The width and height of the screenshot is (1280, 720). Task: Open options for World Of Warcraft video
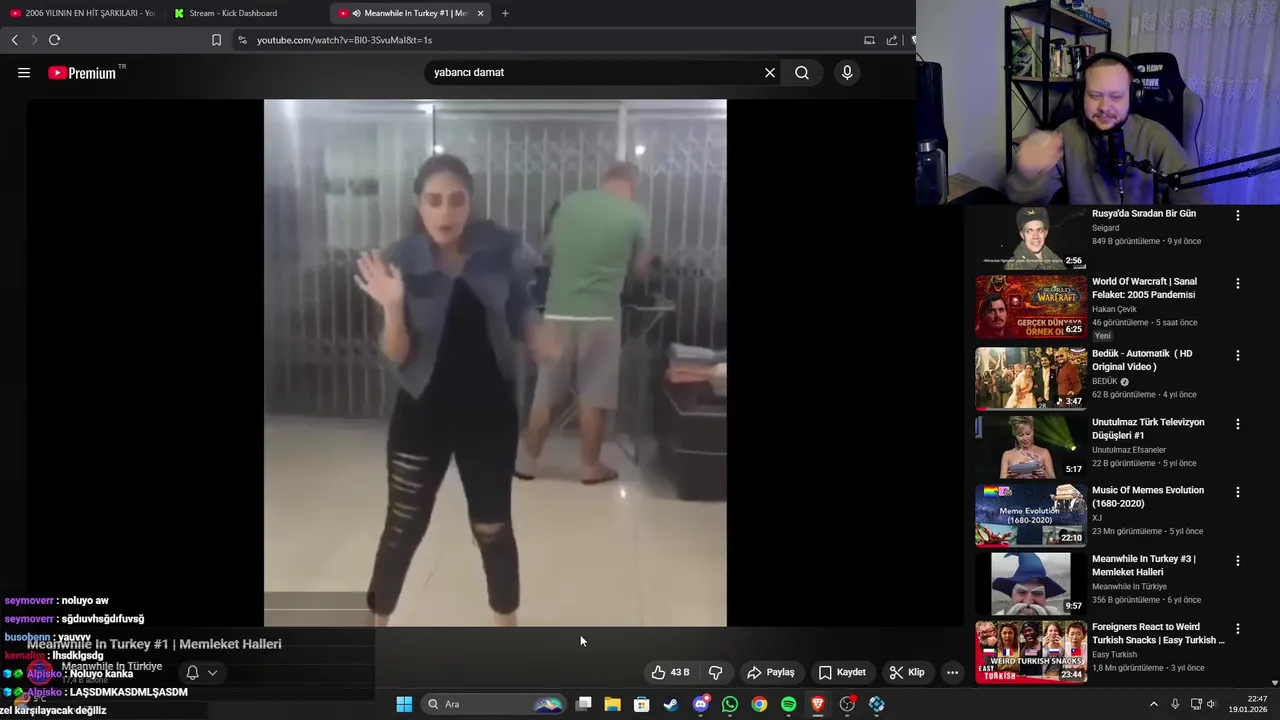(x=1237, y=283)
